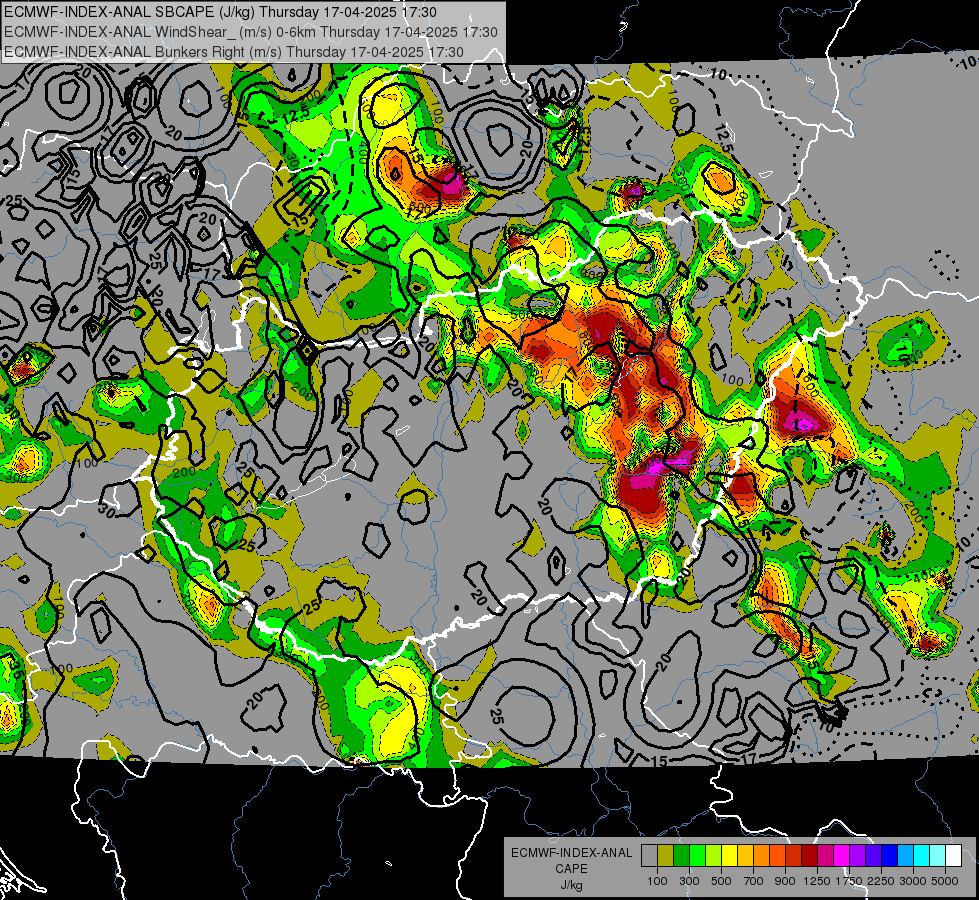Select the gray legend swatch

649,855
